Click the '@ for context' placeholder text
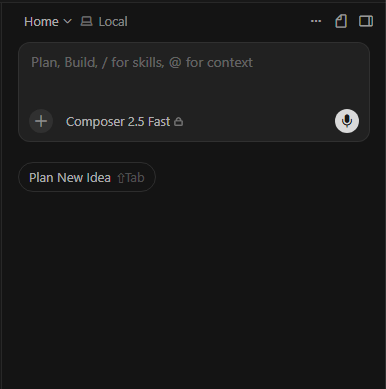 (211, 62)
